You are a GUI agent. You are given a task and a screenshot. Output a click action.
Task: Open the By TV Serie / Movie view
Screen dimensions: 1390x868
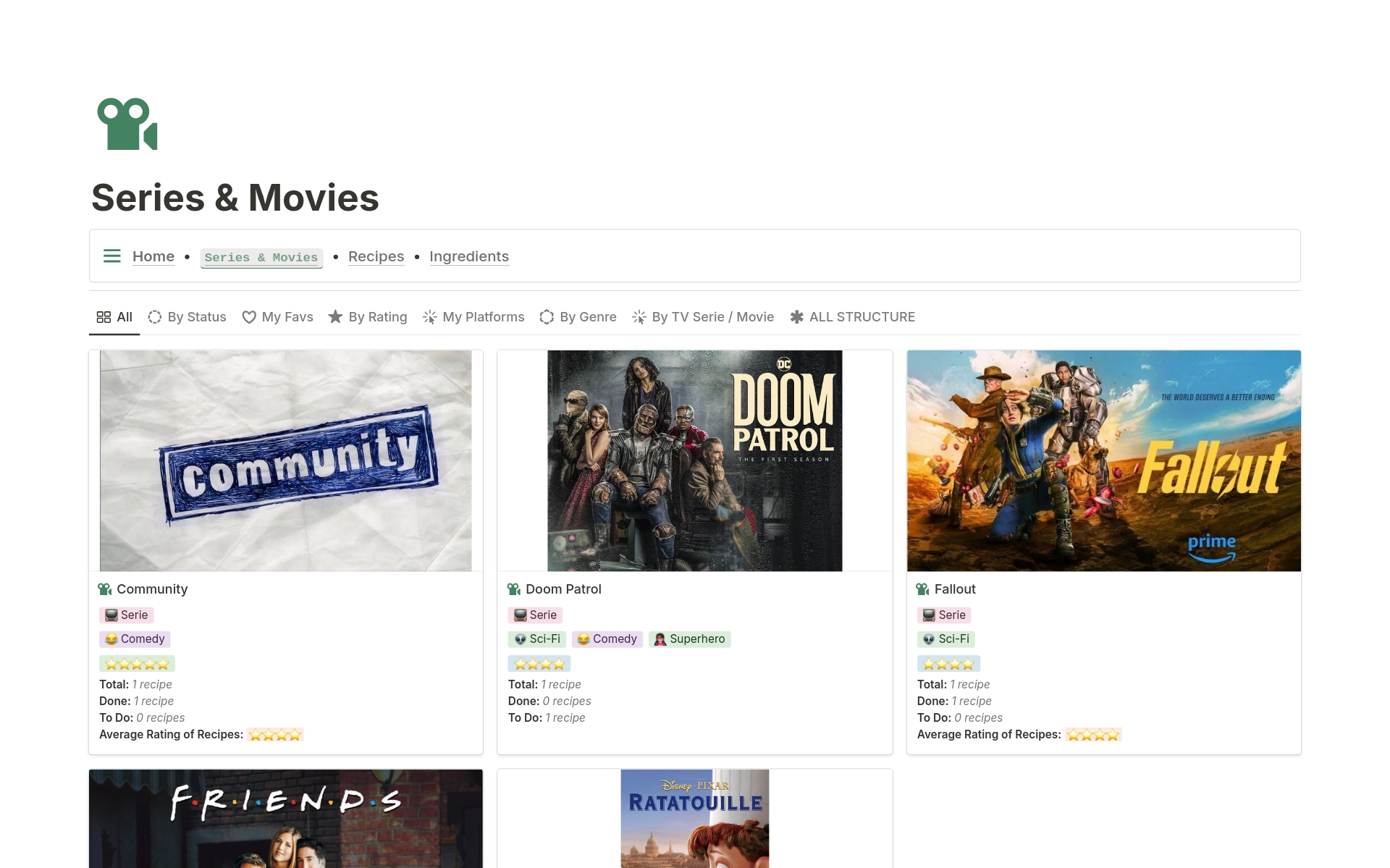pos(712,316)
